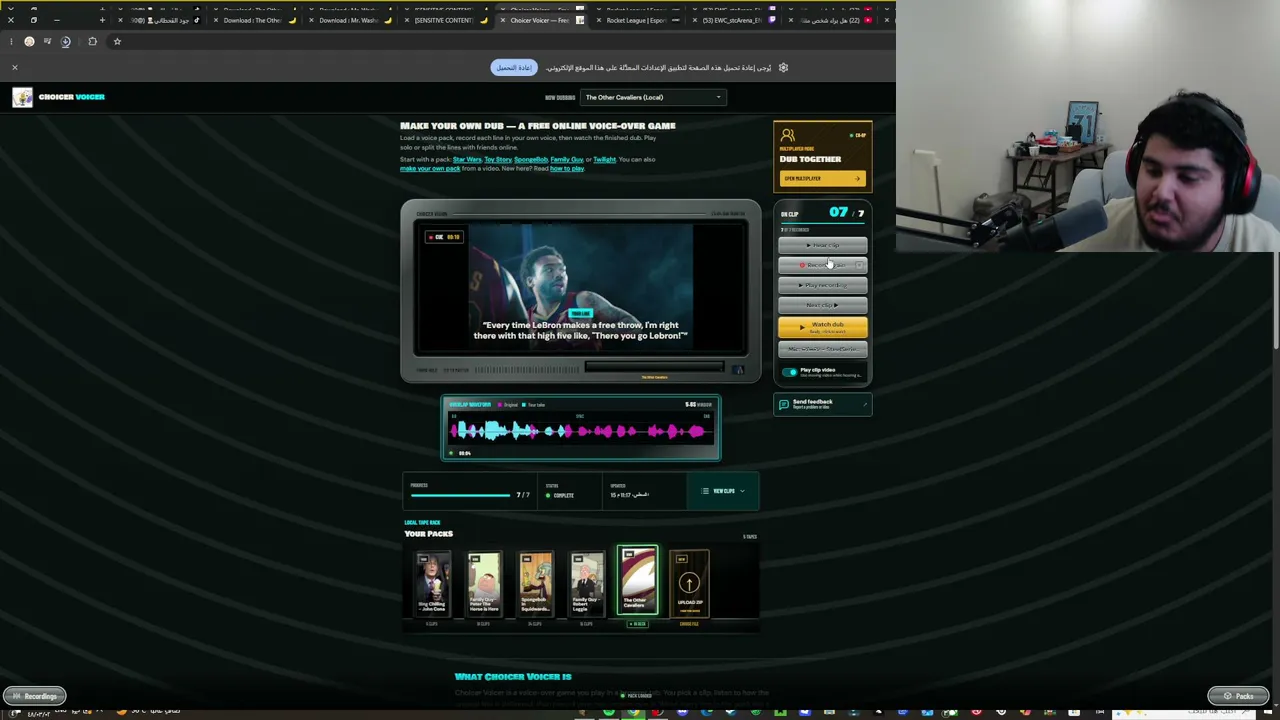Follow the SpongeBob pack link
The width and height of the screenshot is (1280, 720).
531,159
